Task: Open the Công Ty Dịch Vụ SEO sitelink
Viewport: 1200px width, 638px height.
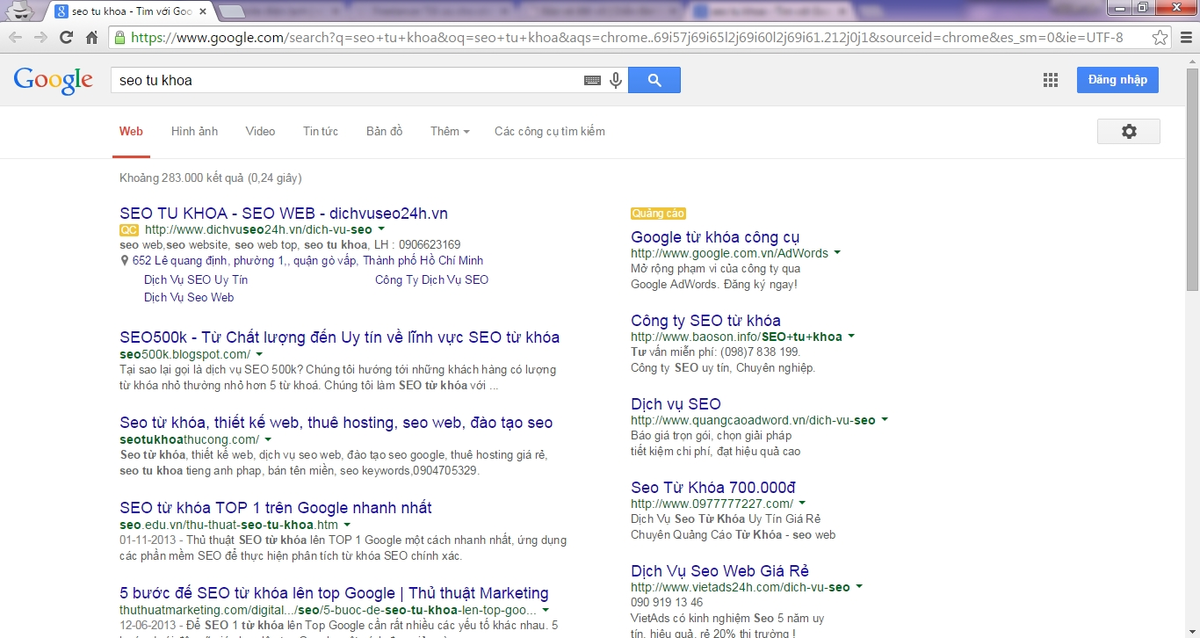Action: 432,280
